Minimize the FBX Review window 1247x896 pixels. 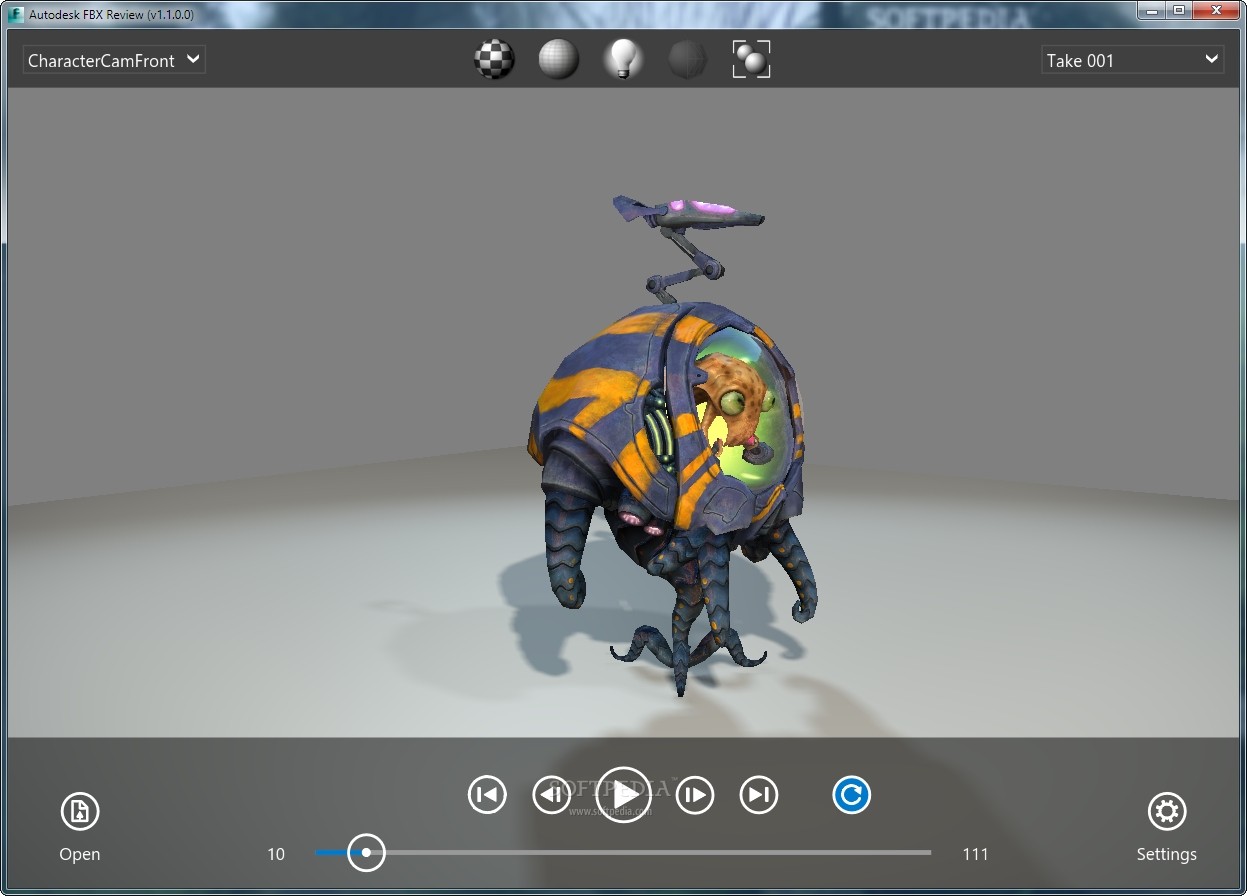point(1152,10)
